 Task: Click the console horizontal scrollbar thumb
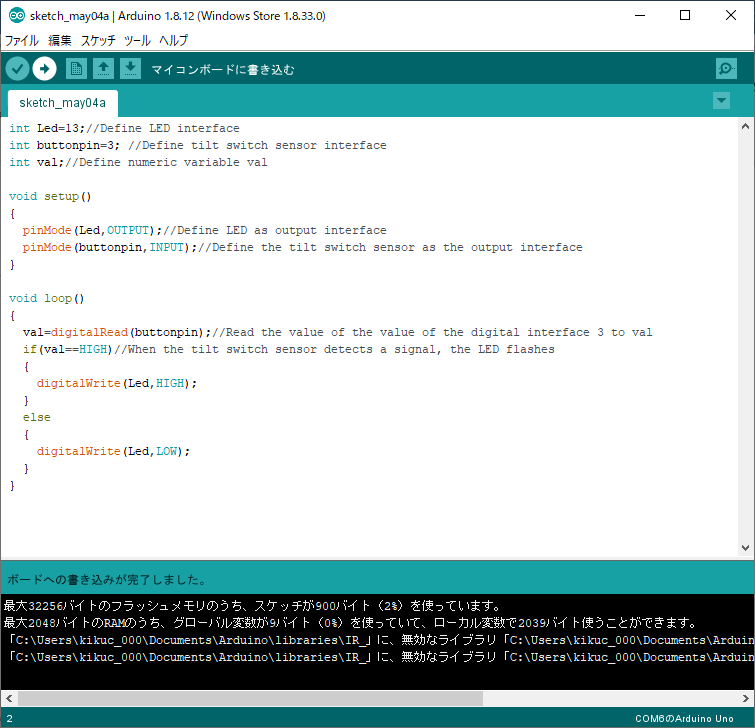point(250,698)
